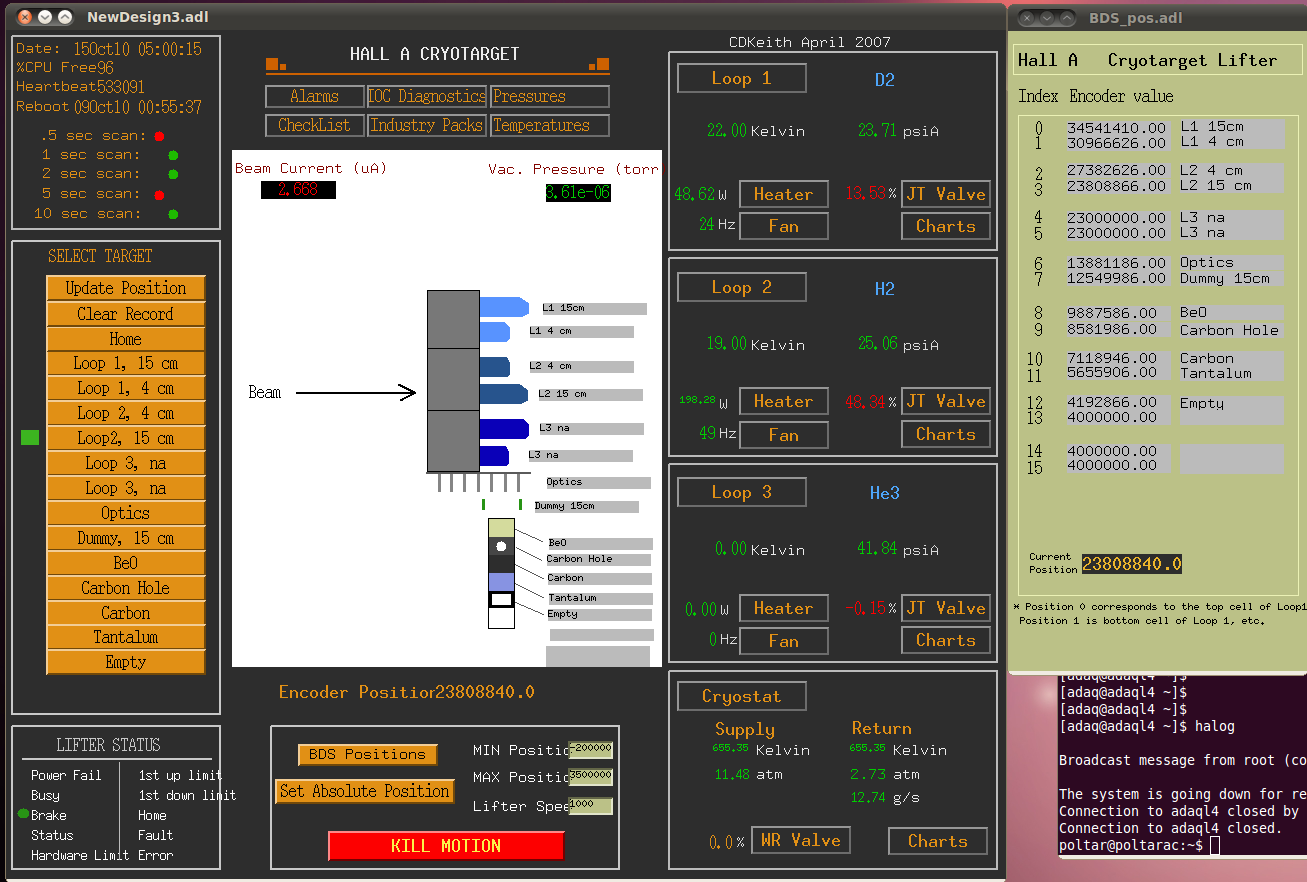Viewport: 1307px width, 882px height.
Task: Select the Empty target button
Action: pyautogui.click(x=126, y=662)
